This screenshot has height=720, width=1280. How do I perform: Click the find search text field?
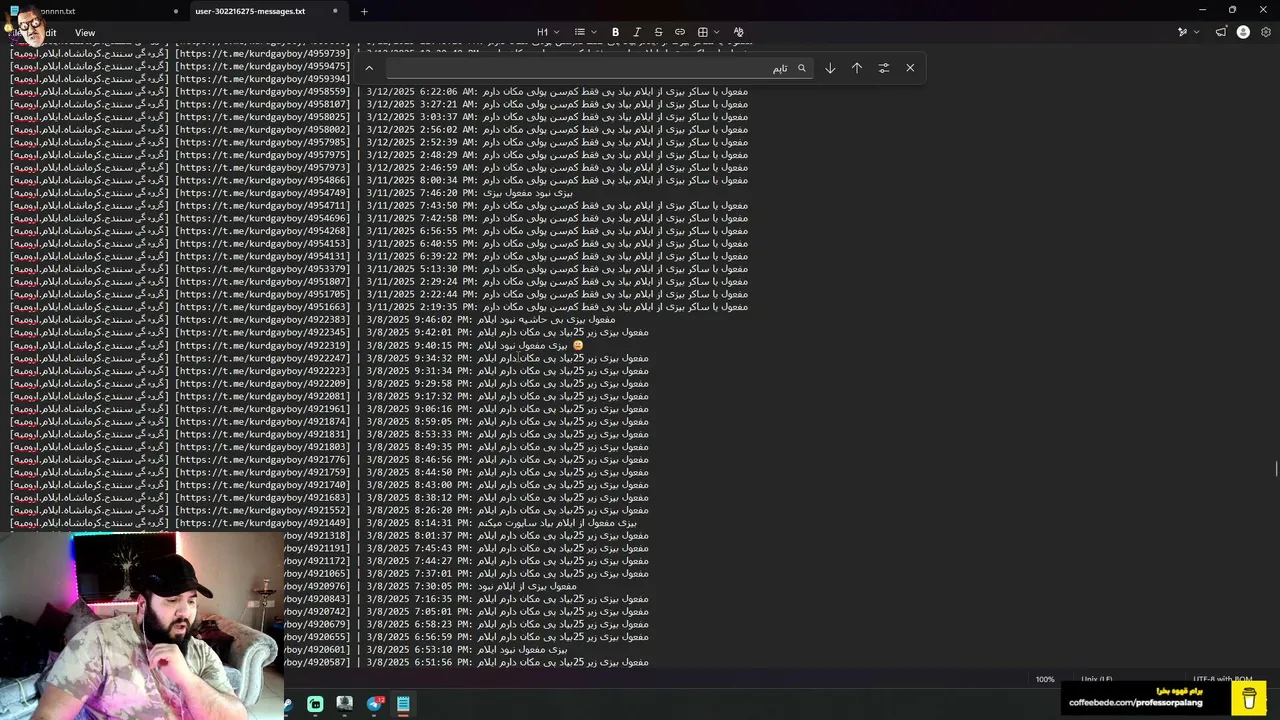598,68
